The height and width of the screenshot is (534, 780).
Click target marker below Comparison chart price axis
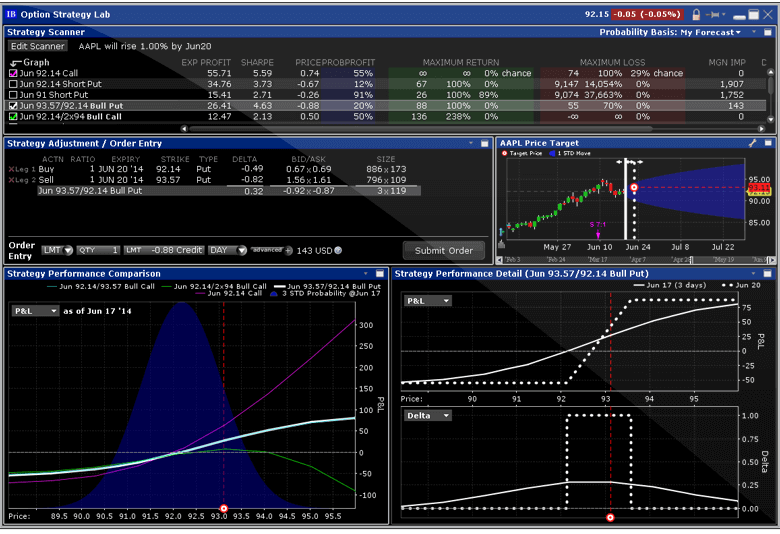click(224, 509)
